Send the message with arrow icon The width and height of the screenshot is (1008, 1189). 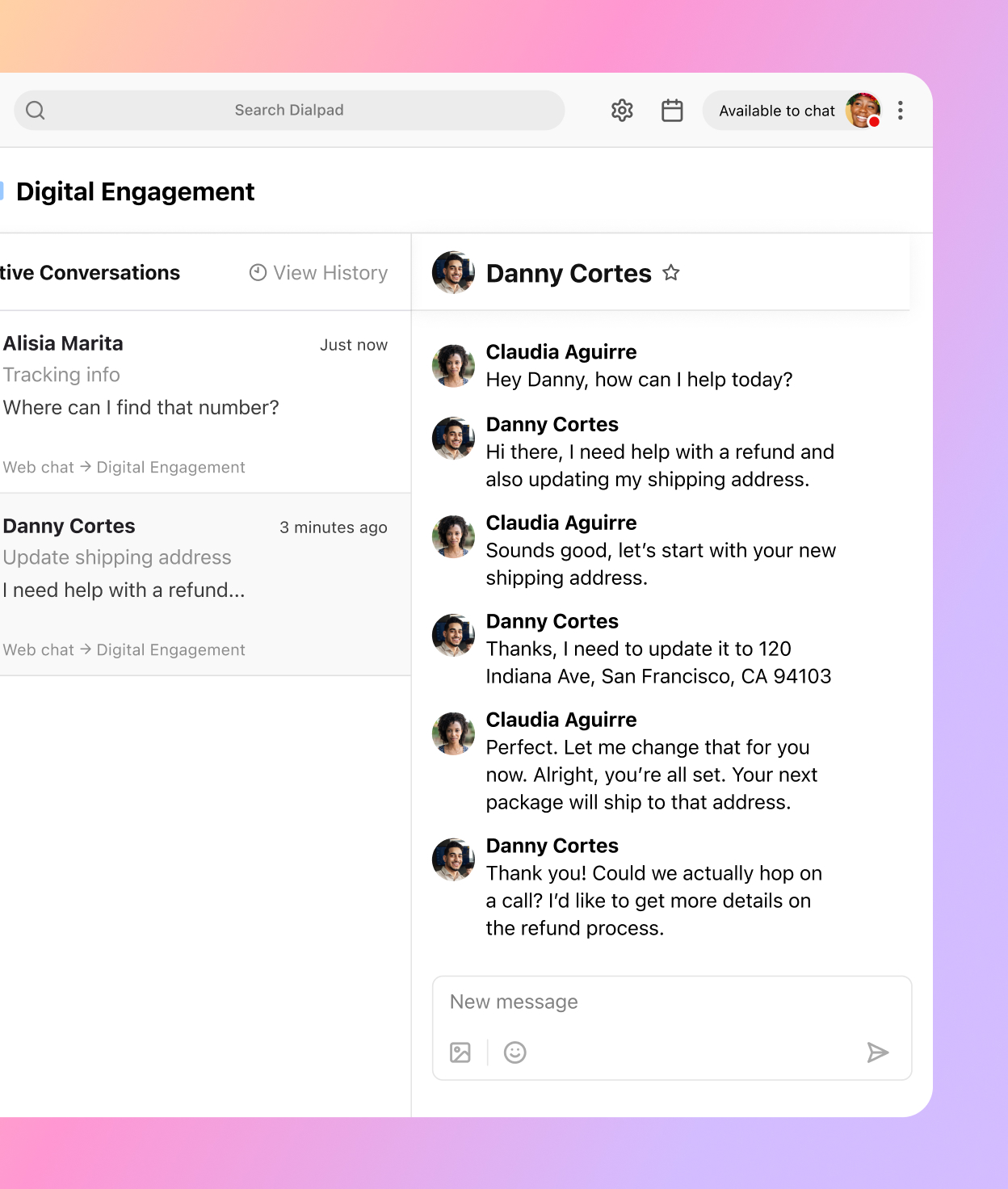click(877, 1052)
